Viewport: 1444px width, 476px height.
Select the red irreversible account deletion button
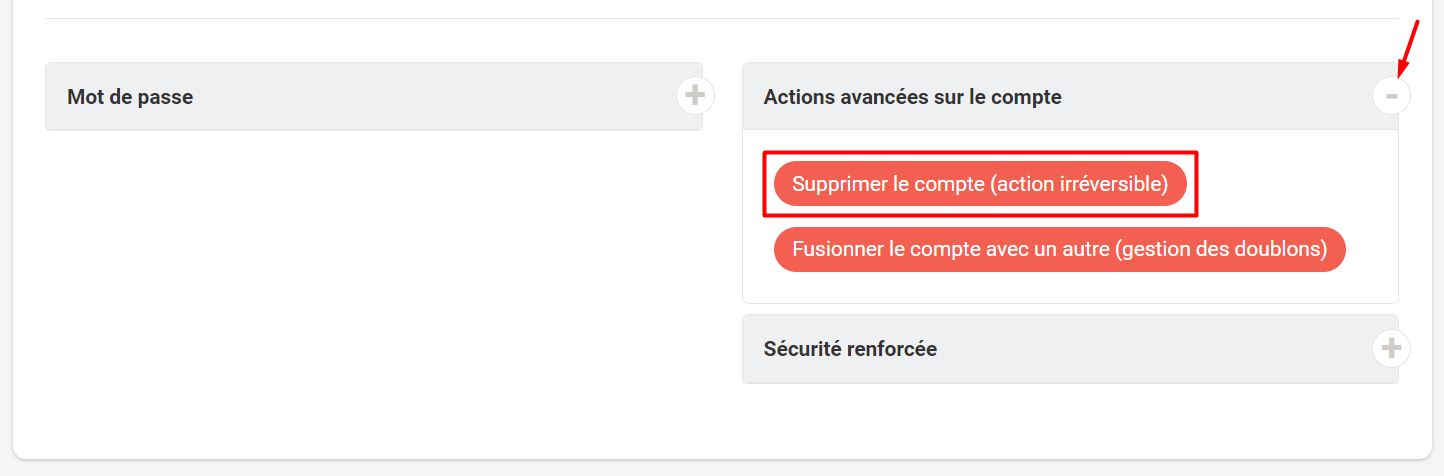980,184
